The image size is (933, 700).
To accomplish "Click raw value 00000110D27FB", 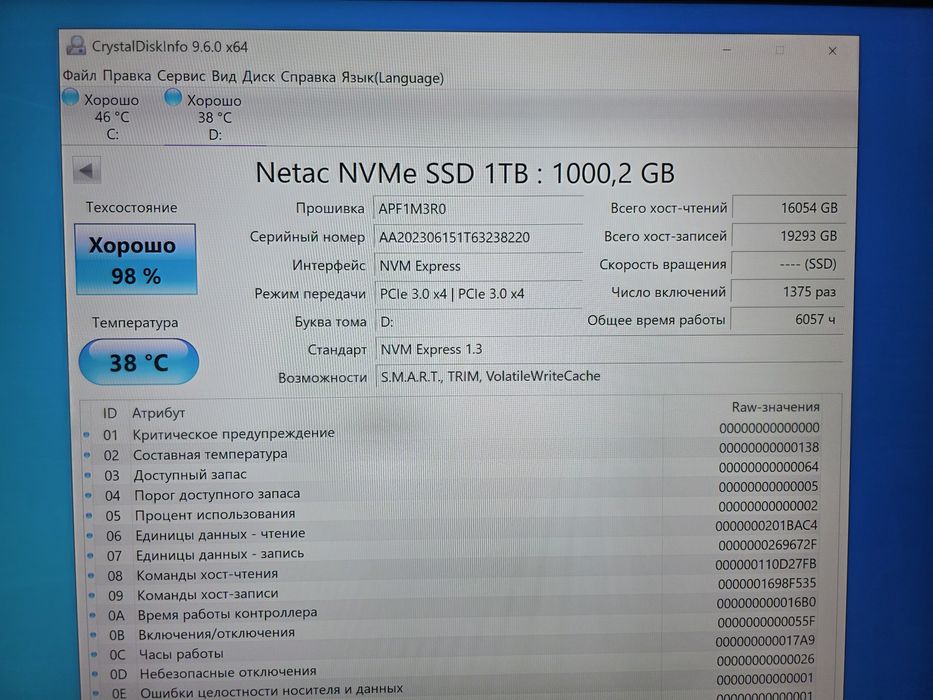I will pyautogui.click(x=766, y=564).
